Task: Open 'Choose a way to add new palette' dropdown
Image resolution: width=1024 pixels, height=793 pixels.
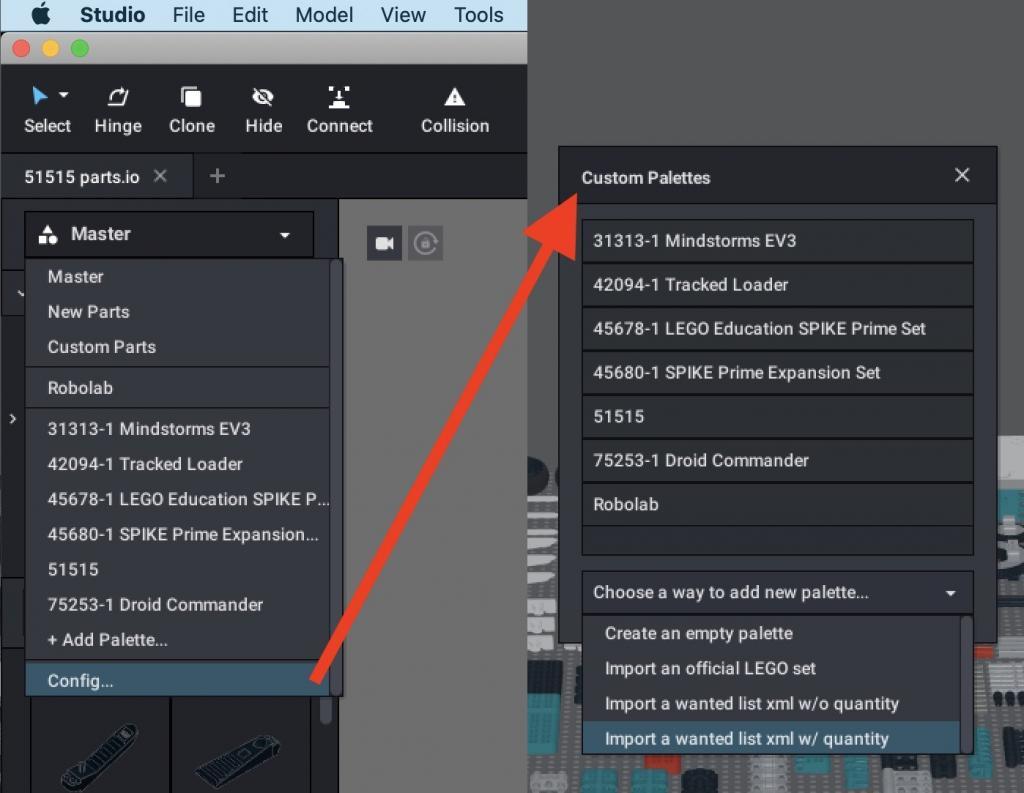Action: coord(777,592)
